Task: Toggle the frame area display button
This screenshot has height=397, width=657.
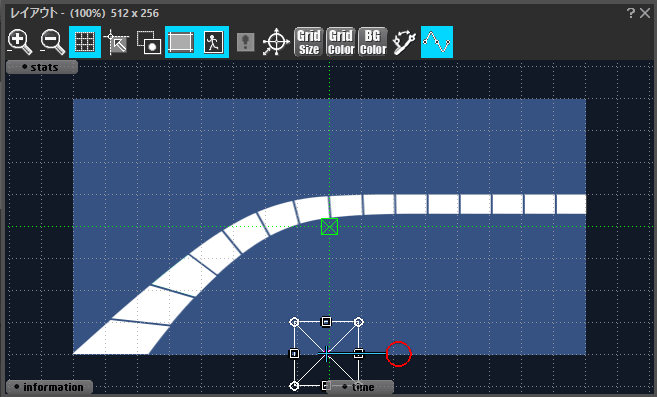Action: coord(181,42)
